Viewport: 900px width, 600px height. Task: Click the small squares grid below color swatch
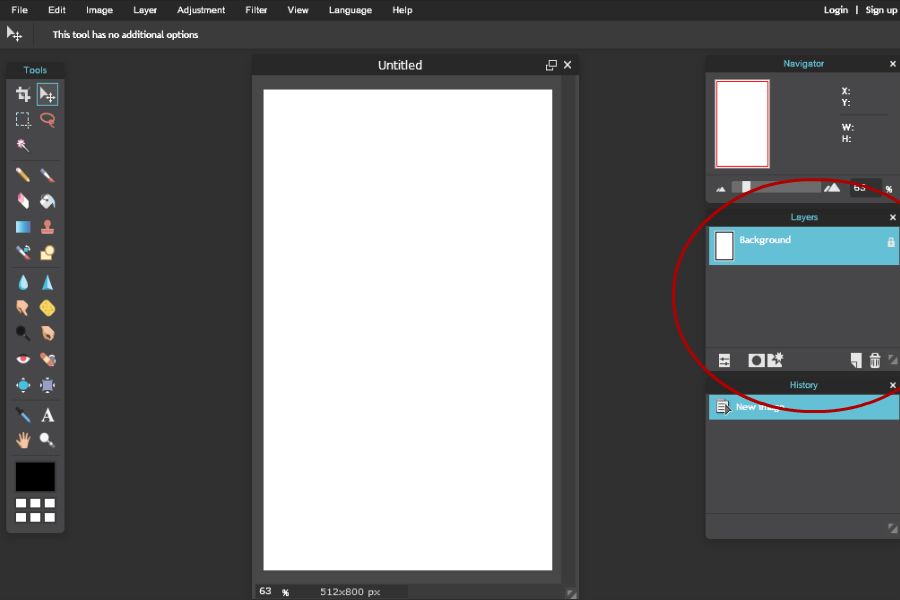tap(35, 510)
